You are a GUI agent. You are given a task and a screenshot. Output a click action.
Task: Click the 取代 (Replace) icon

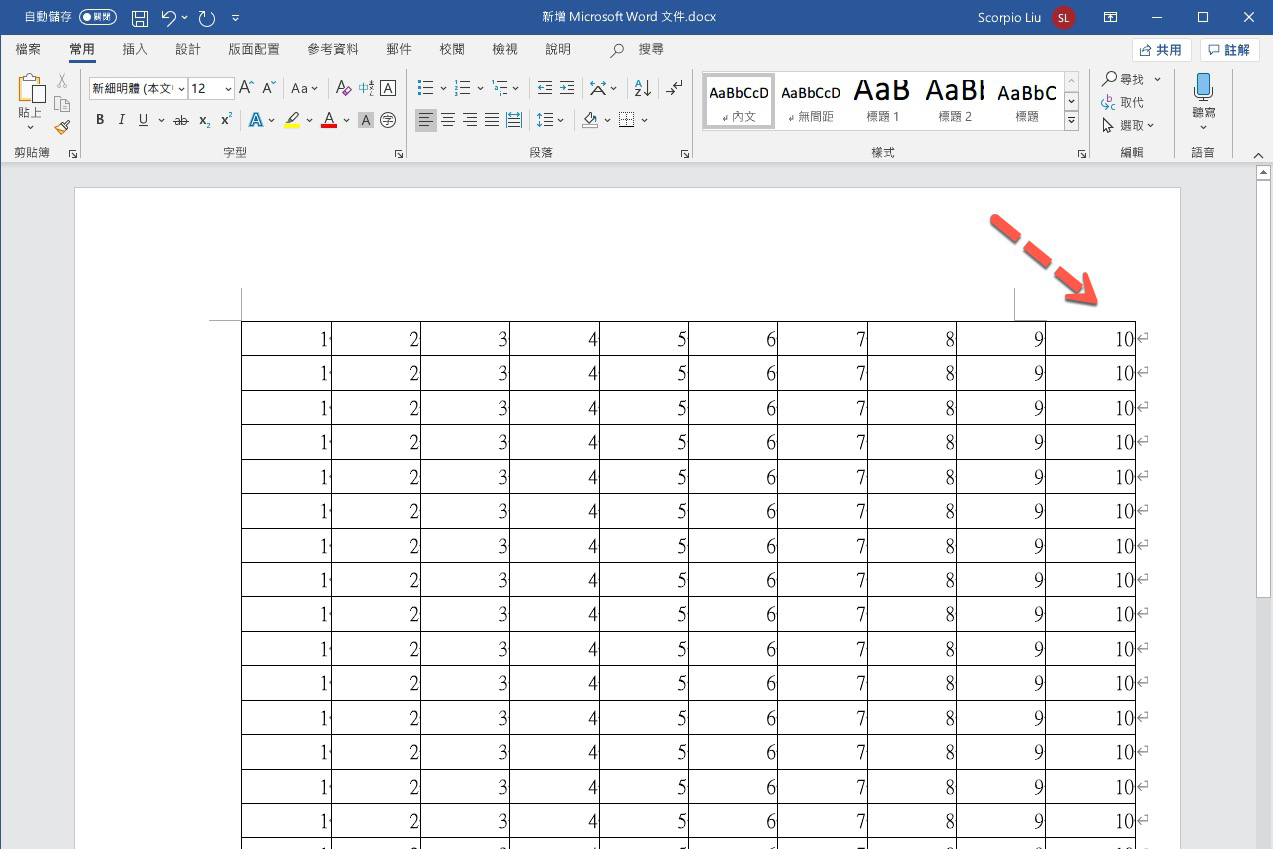click(x=1126, y=101)
